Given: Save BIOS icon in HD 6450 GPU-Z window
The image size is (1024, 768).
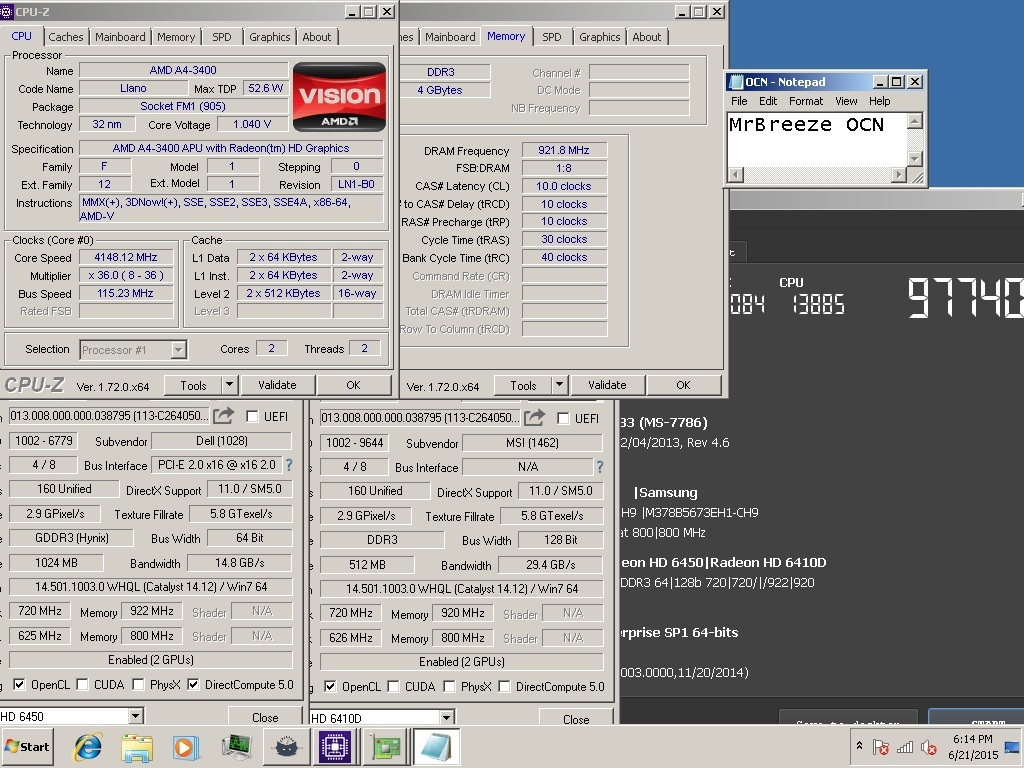Looking at the screenshot, I should coord(223,415).
